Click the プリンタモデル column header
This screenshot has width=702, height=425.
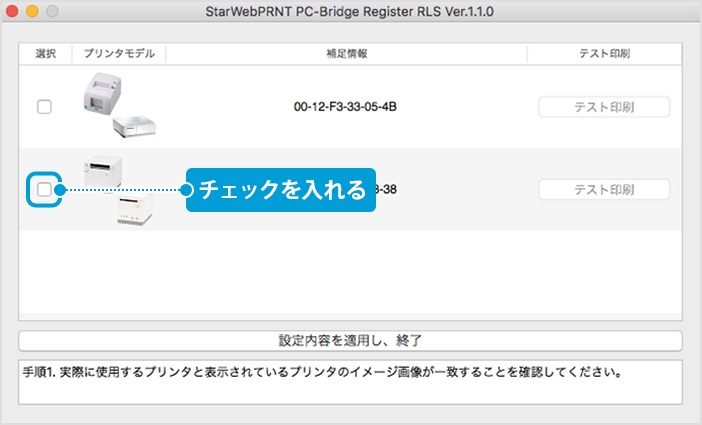(119, 54)
